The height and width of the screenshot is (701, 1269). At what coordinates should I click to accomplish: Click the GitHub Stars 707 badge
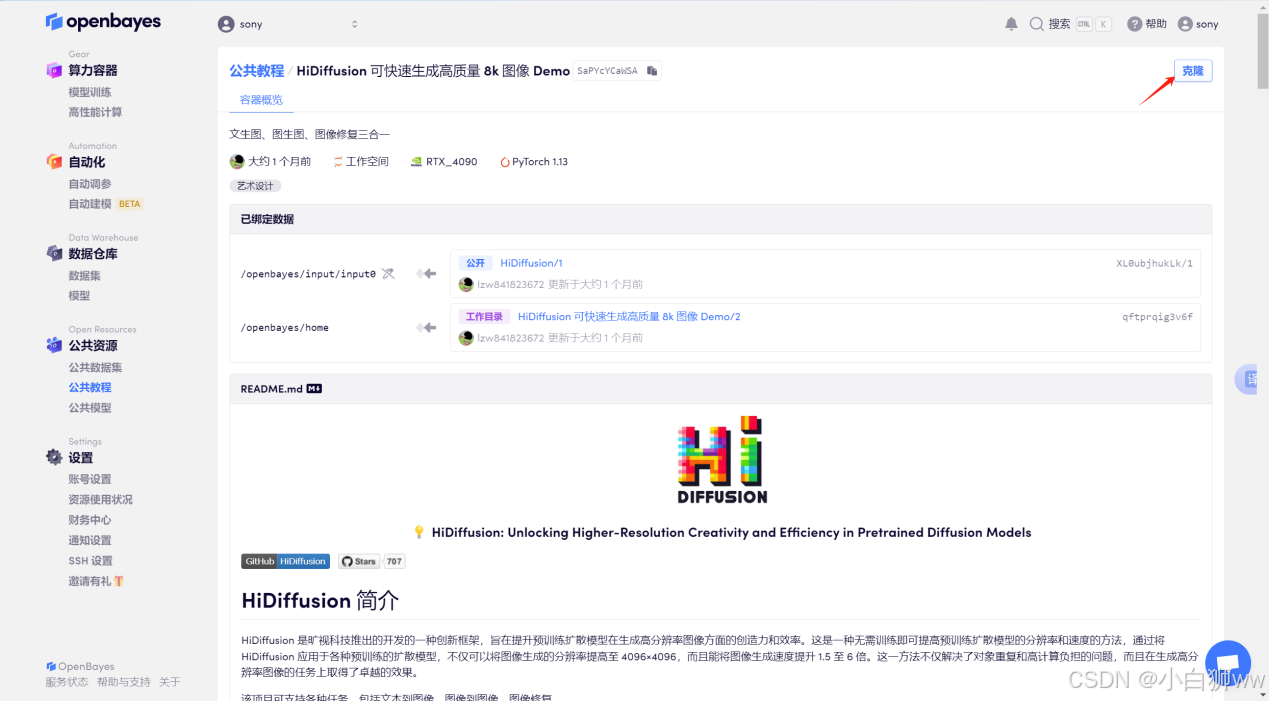click(x=371, y=561)
